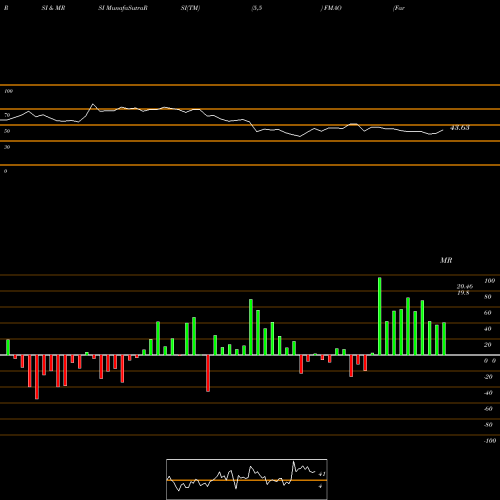The width and height of the screenshot is (500, 500).
Task: Click the -20 label on the MR axis
Action: 488,377
